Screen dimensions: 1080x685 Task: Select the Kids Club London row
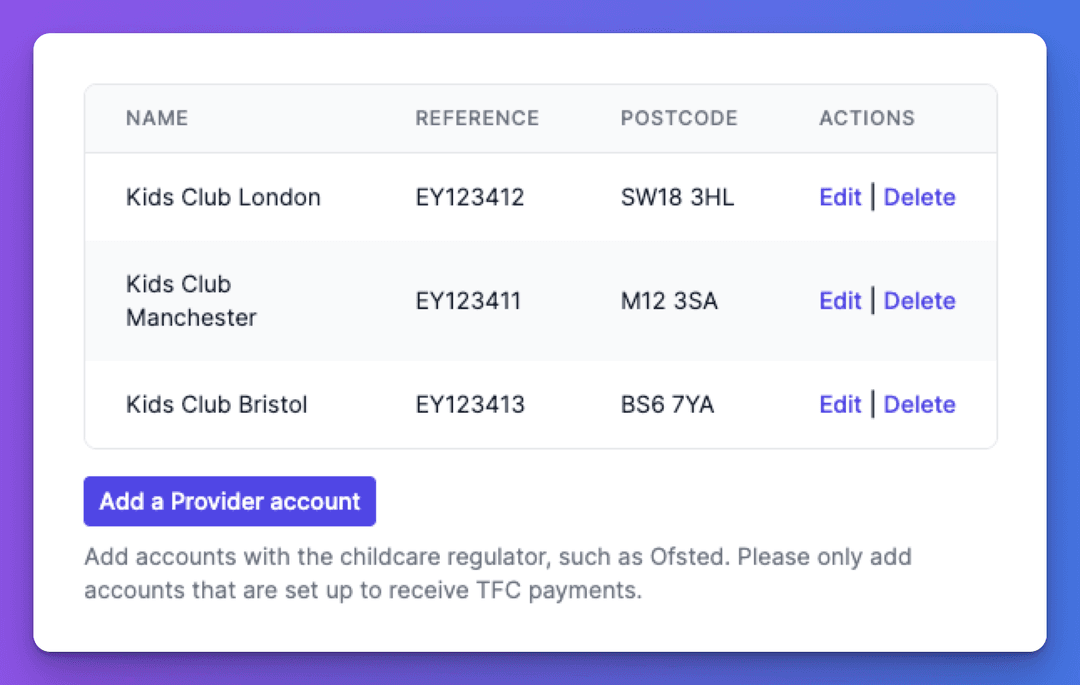tap(540, 197)
